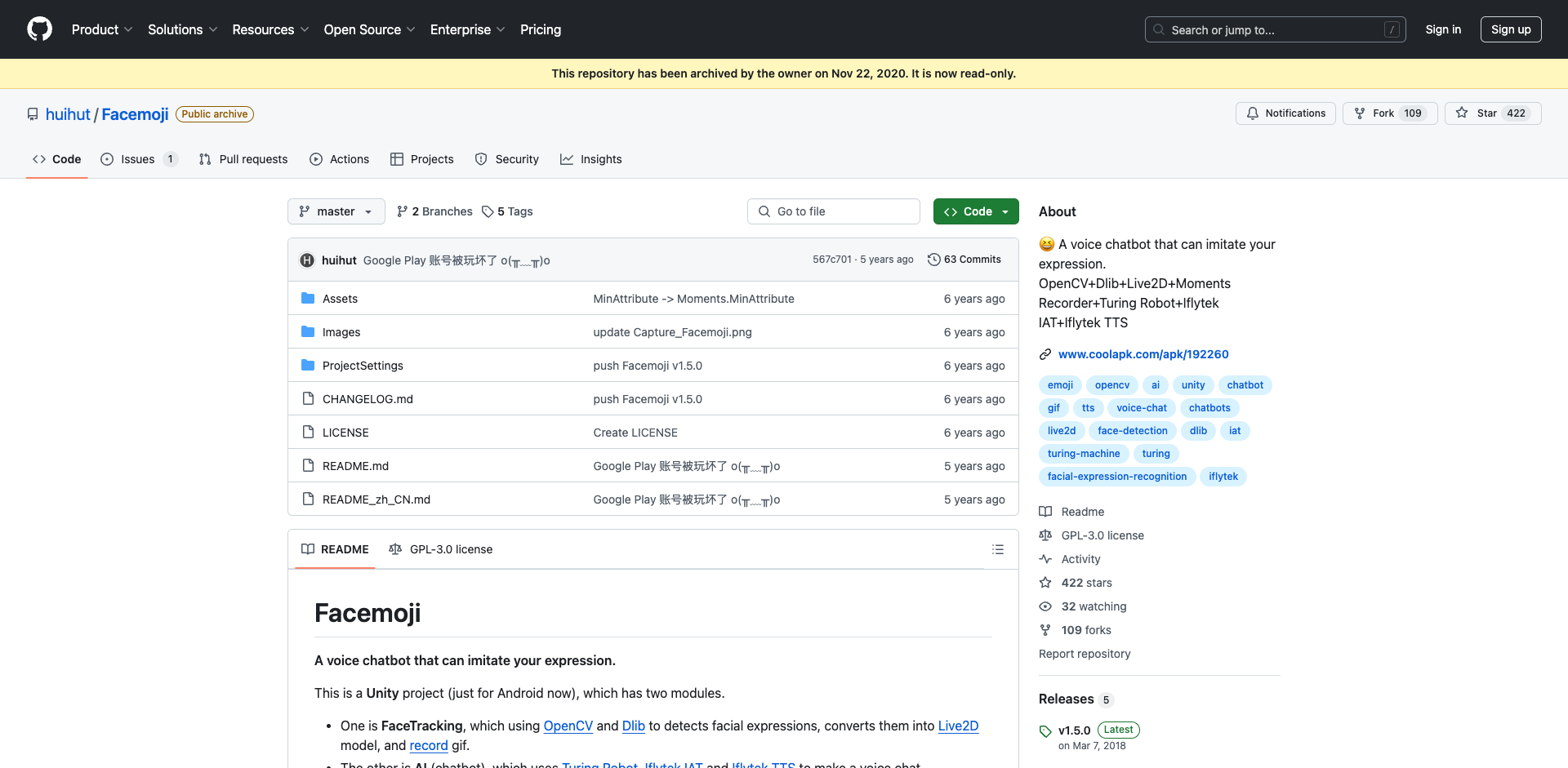Select the GPL-3.0 license tab
This screenshot has width=1568, height=768.
tap(441, 549)
